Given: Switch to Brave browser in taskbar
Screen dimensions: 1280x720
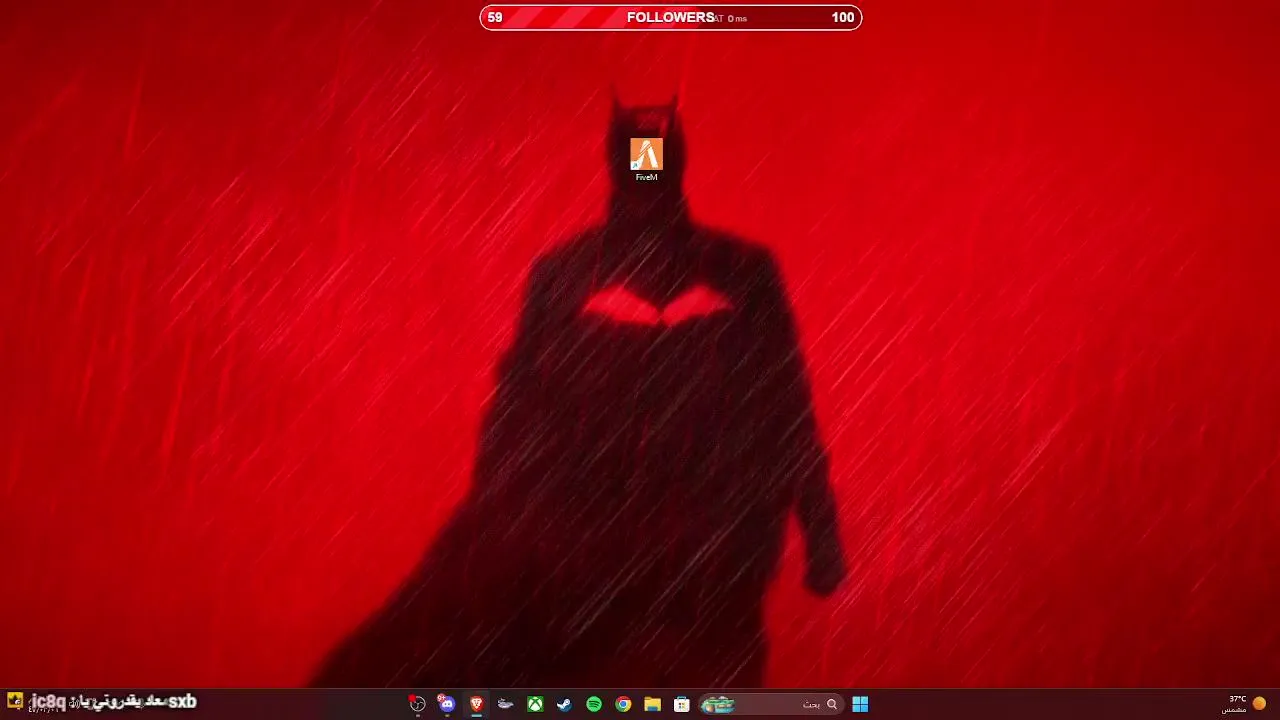Looking at the screenshot, I should 476,704.
